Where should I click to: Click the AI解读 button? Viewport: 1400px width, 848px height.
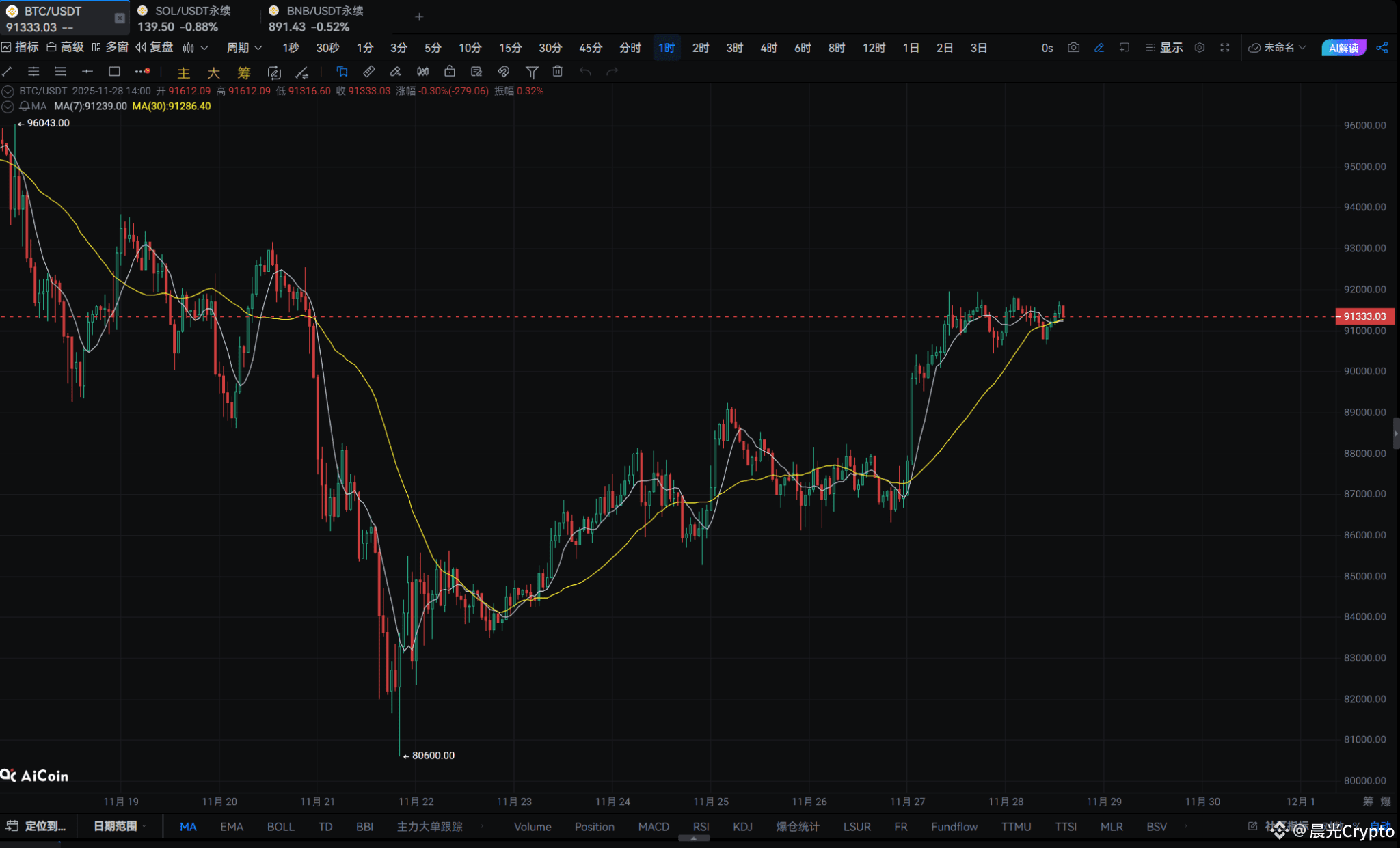point(1343,48)
